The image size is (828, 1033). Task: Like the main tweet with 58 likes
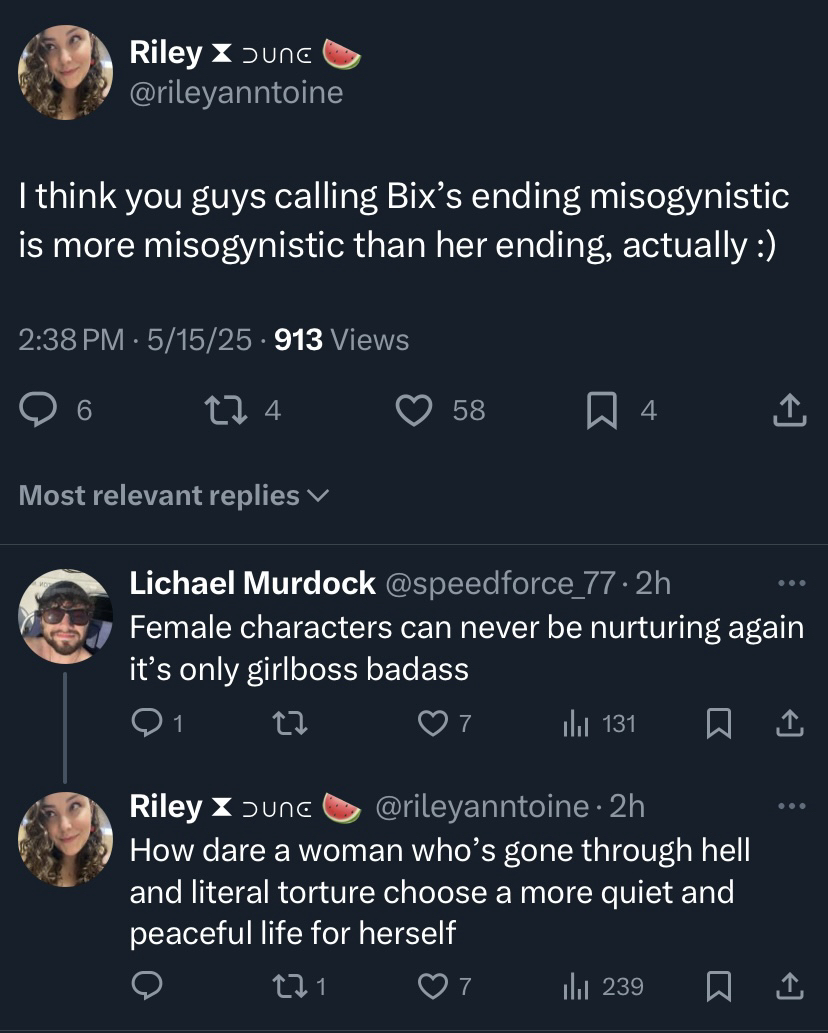(x=413, y=409)
